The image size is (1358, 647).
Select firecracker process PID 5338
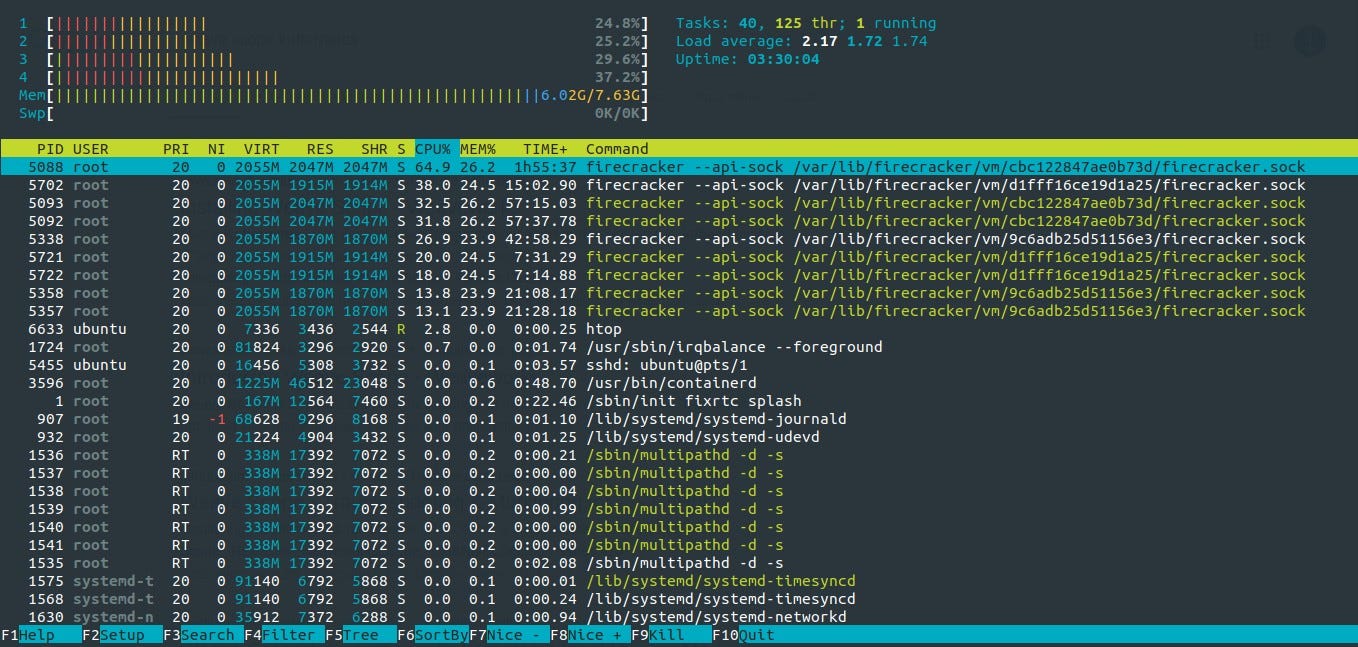679,239
